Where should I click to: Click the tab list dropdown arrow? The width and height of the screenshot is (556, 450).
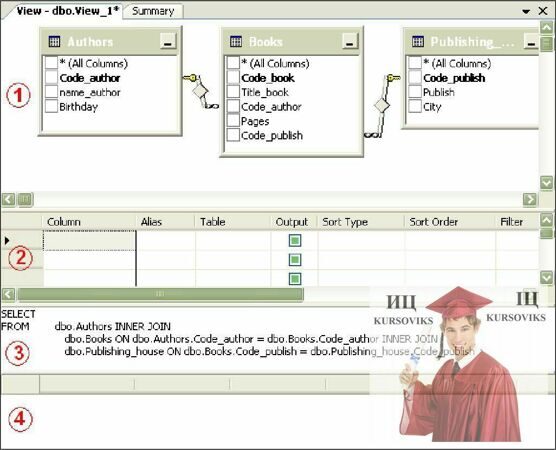point(526,11)
